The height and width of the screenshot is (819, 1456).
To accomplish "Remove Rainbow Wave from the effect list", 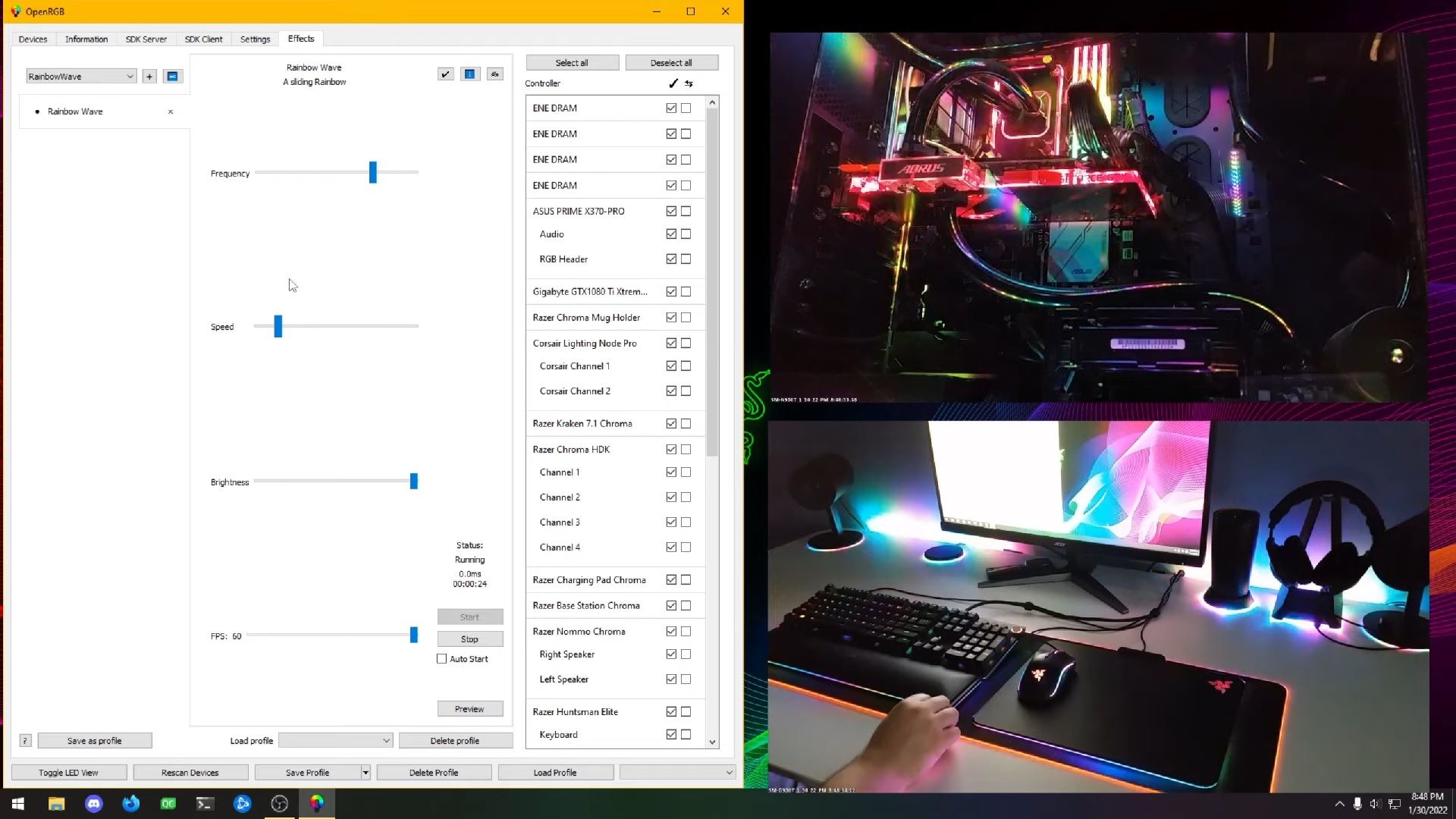I will (171, 111).
